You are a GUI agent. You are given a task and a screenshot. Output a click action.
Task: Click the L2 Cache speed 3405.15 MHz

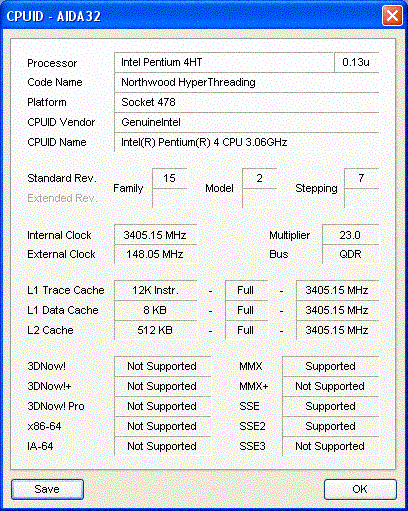337,330
